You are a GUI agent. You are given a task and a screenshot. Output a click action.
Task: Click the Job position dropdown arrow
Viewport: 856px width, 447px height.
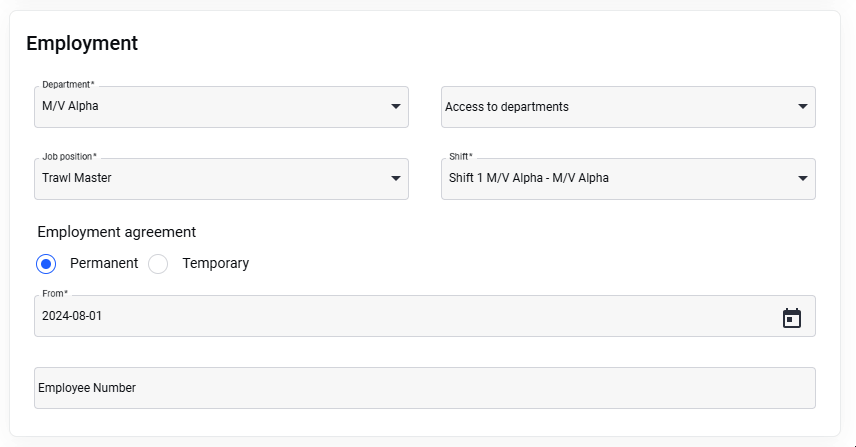pos(396,179)
